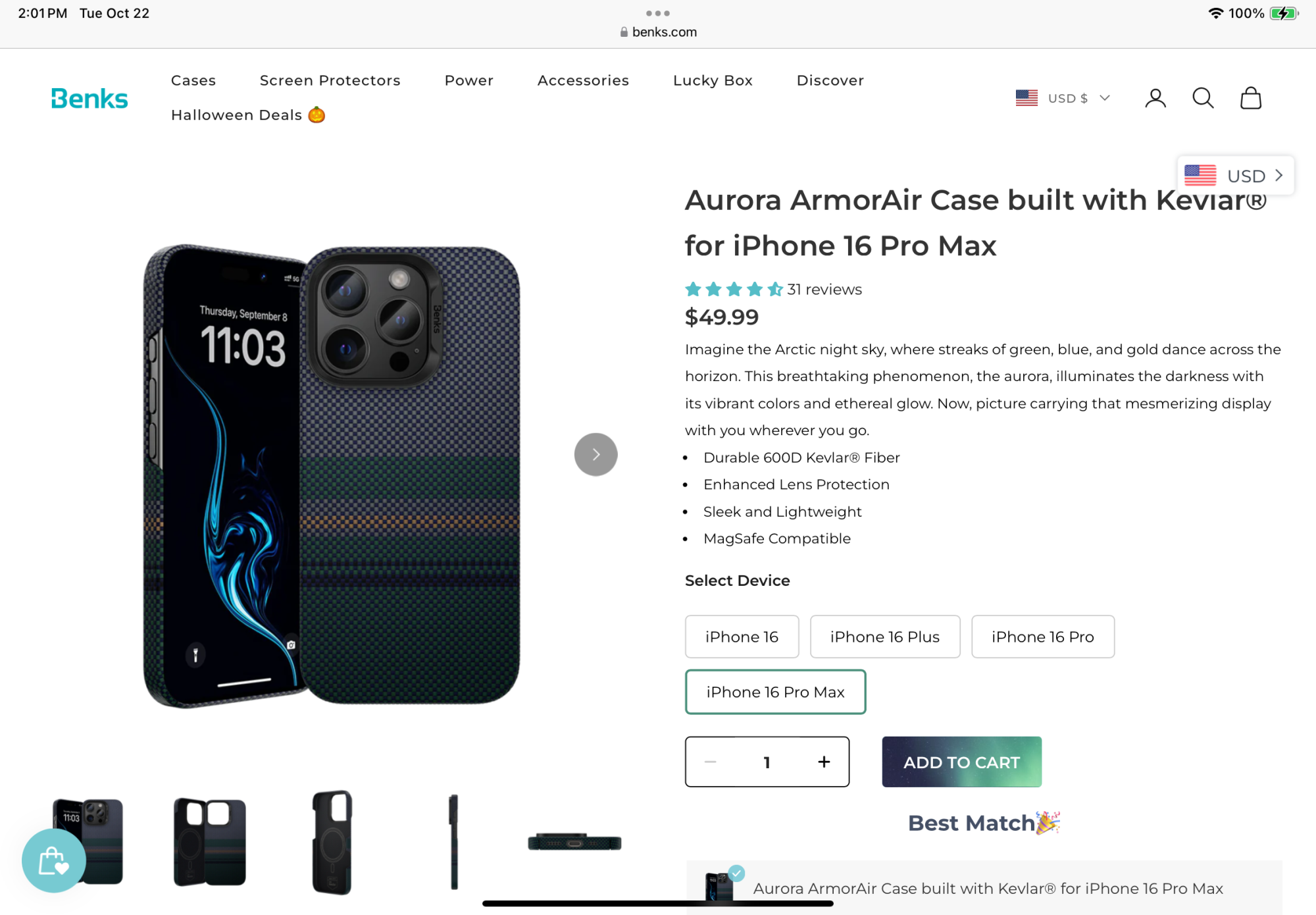This screenshot has height=915, width=1316.
Task: Select iPhone 16 device option
Action: click(x=742, y=637)
